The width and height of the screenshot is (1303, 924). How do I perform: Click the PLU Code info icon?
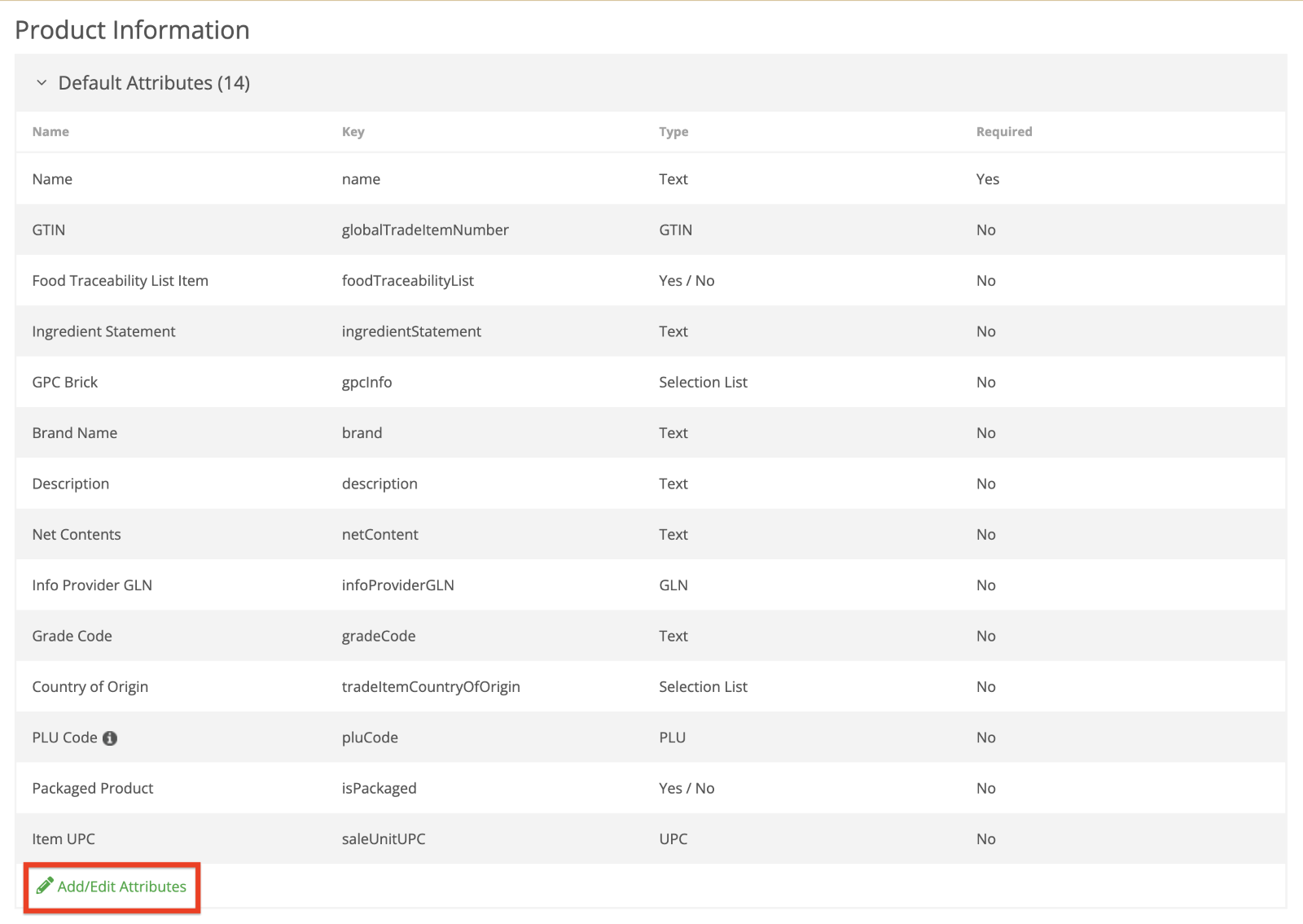pos(110,738)
